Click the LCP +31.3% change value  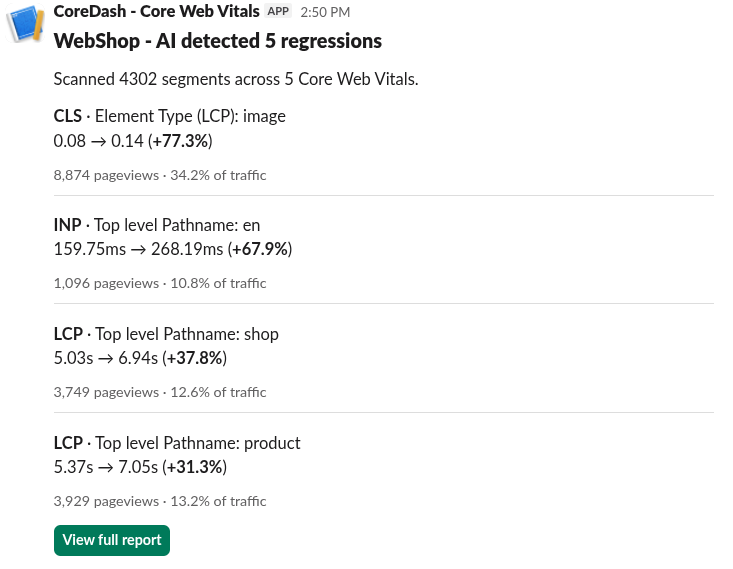tap(196, 467)
